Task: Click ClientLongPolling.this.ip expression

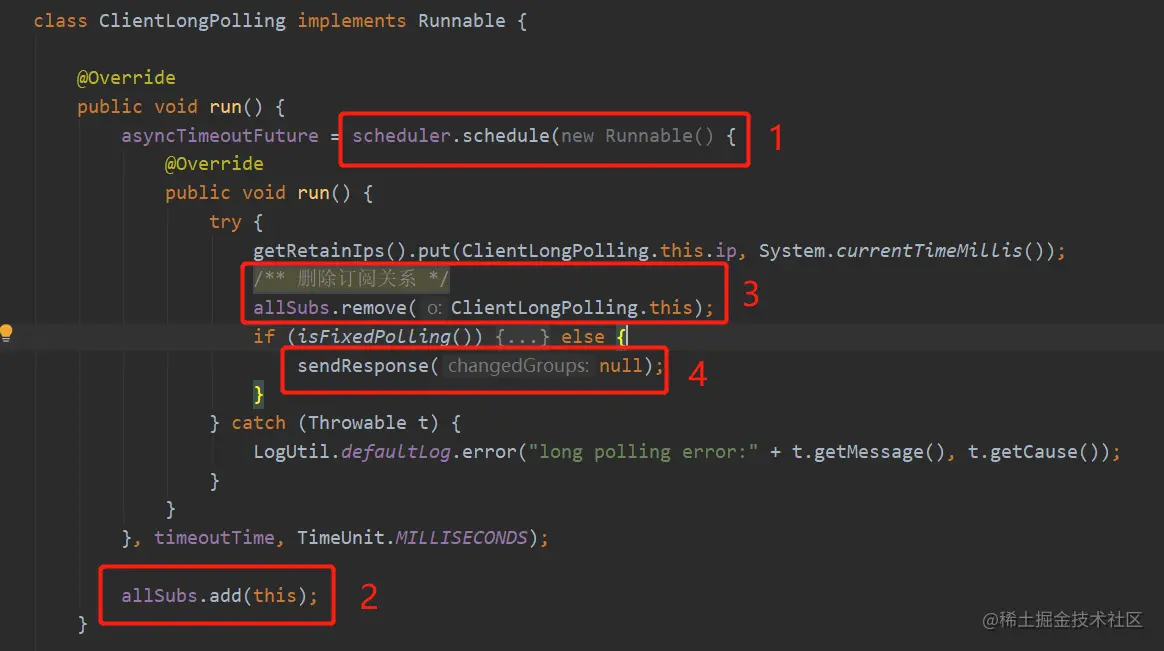Action: [x=599, y=251]
